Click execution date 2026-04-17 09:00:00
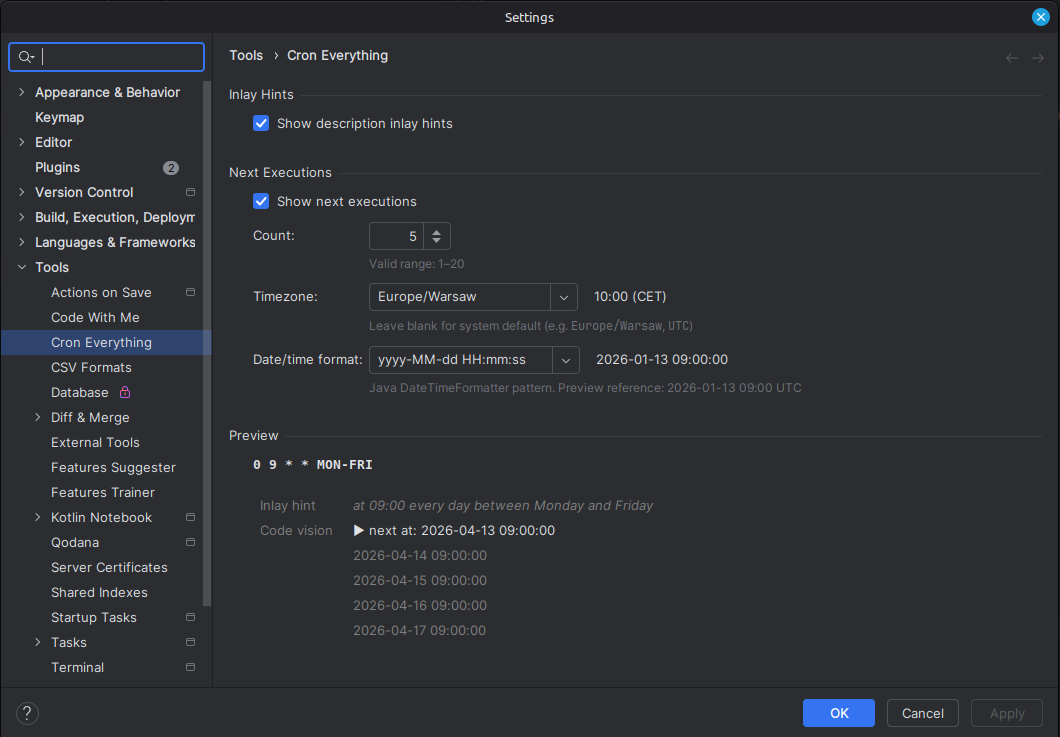Viewport: 1060px width, 737px height. point(420,630)
